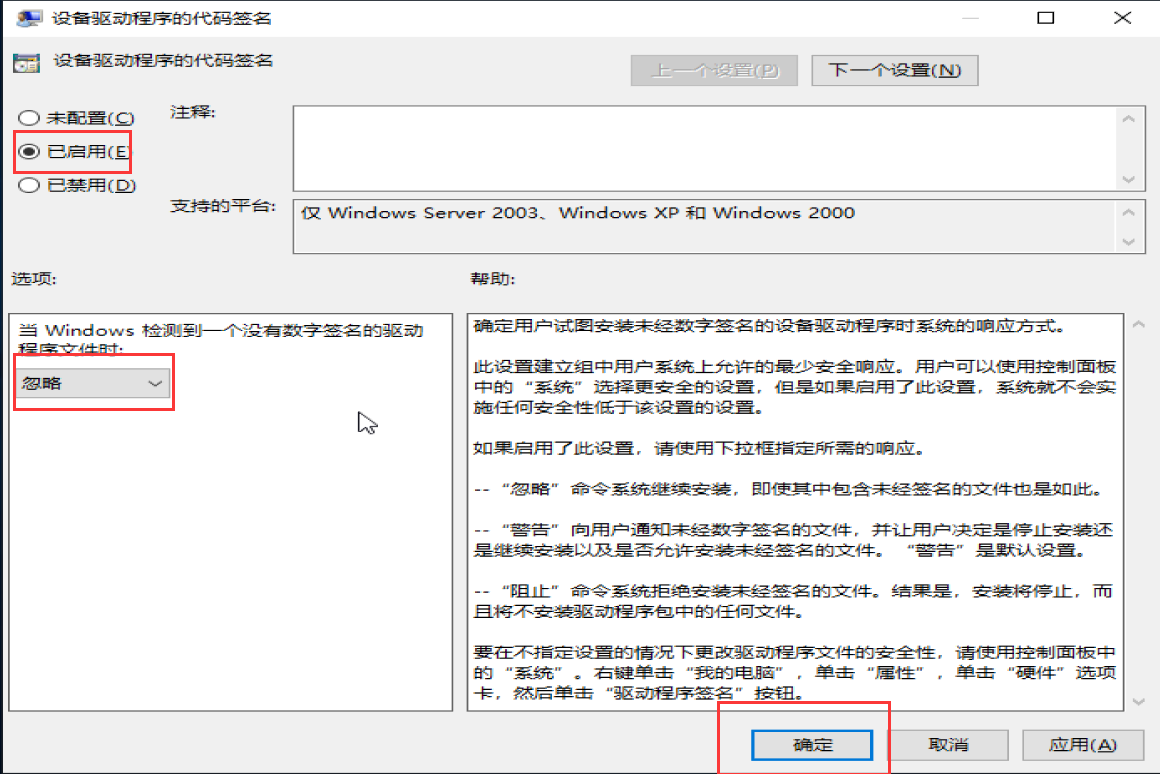The width and height of the screenshot is (1160, 774).
Task: Go to 下一个设置(N)
Action: (x=894, y=70)
